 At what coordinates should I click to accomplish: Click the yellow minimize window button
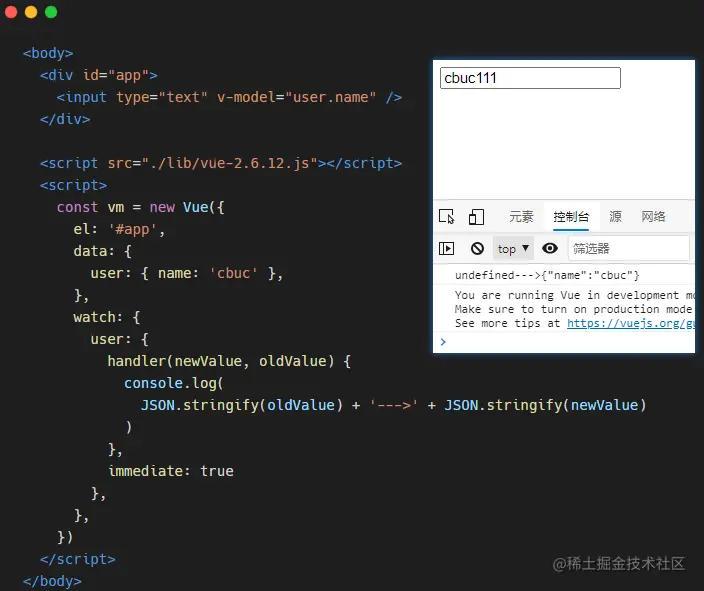(31, 12)
